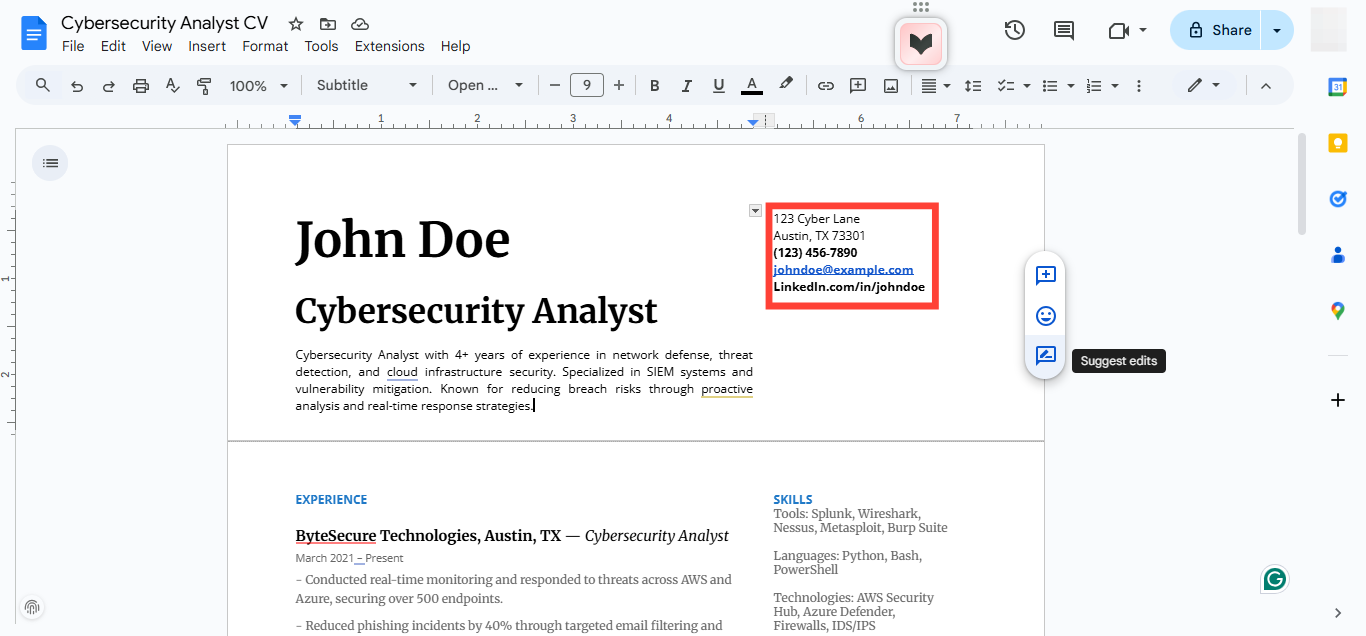Open the text color picker
Image resolution: width=1366 pixels, height=636 pixels.
pyautogui.click(x=752, y=86)
